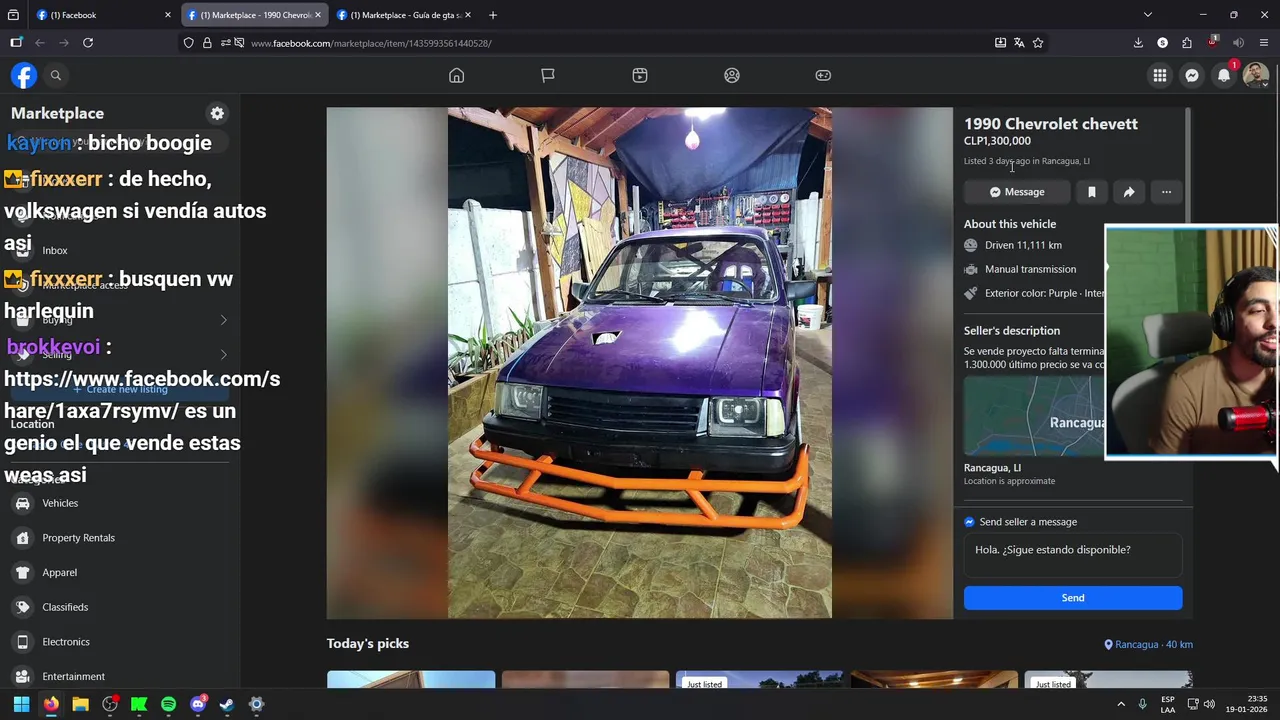
Task: Open the Facebook home logo
Action: click(24, 75)
